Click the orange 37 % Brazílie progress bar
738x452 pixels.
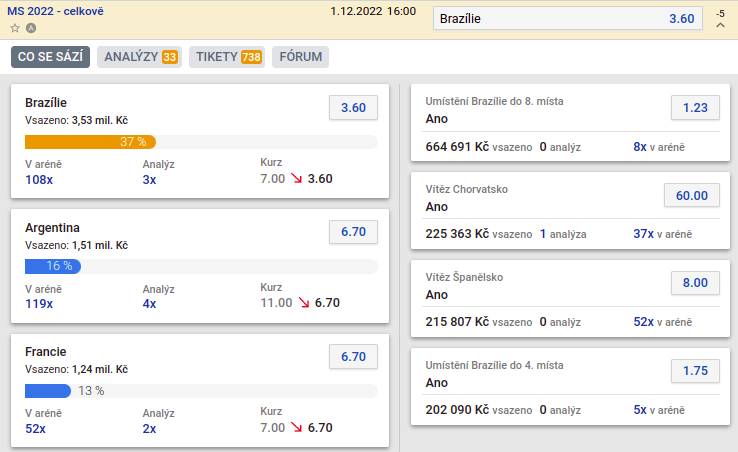coord(90,142)
